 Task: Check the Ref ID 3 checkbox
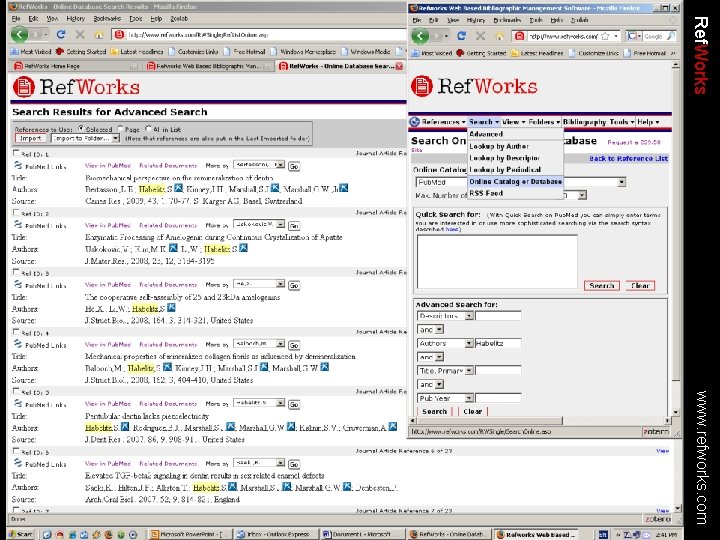tap(16, 272)
